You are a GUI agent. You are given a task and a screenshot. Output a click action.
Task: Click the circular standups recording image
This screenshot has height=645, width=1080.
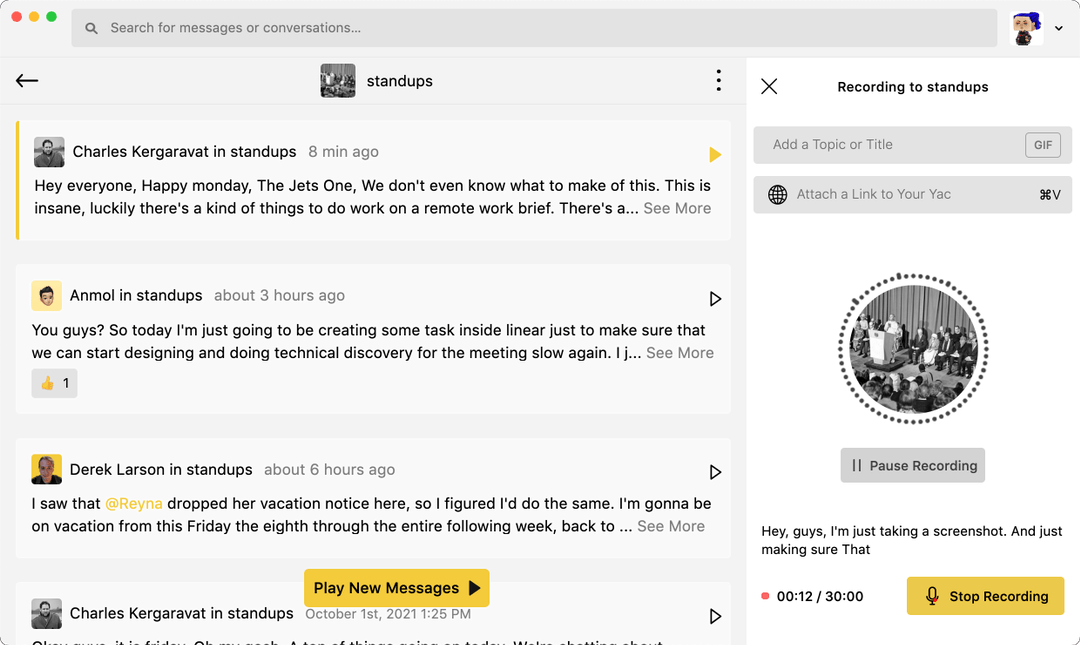[x=913, y=349]
